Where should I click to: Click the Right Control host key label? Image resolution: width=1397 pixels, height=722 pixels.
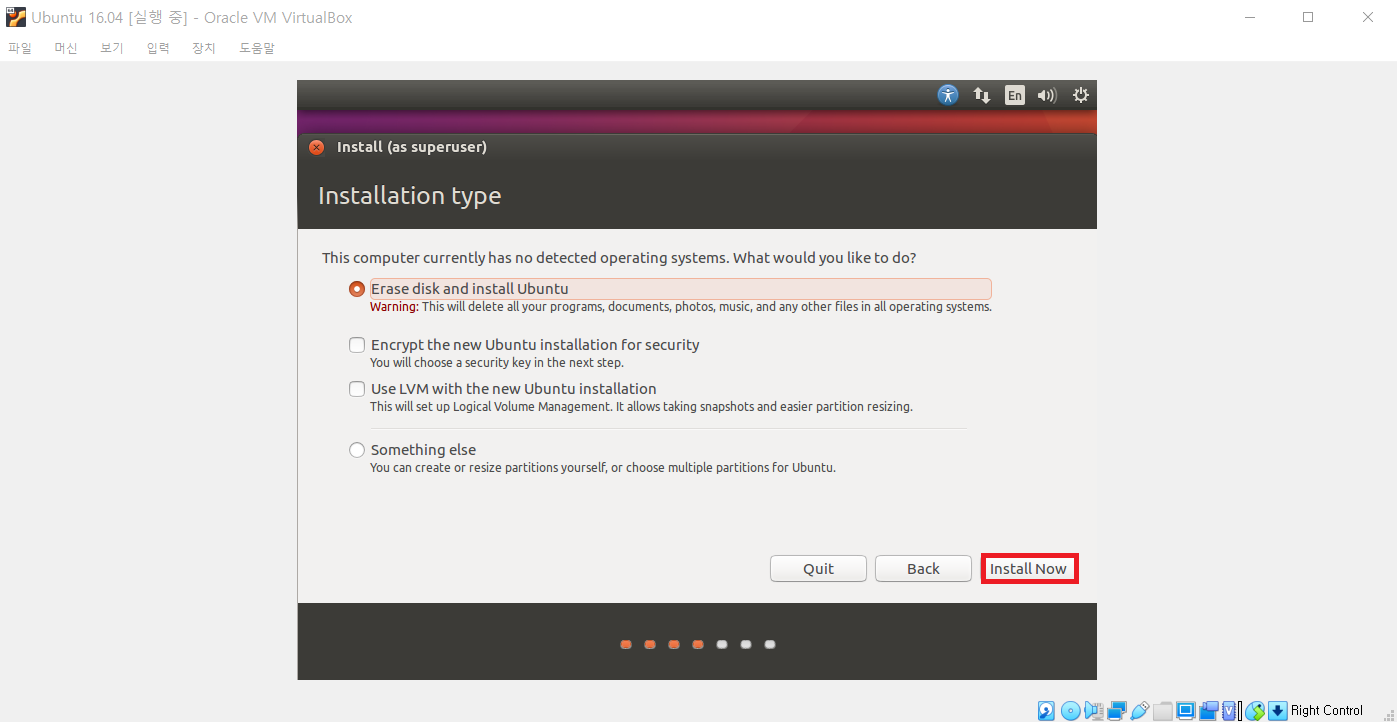click(1326, 711)
